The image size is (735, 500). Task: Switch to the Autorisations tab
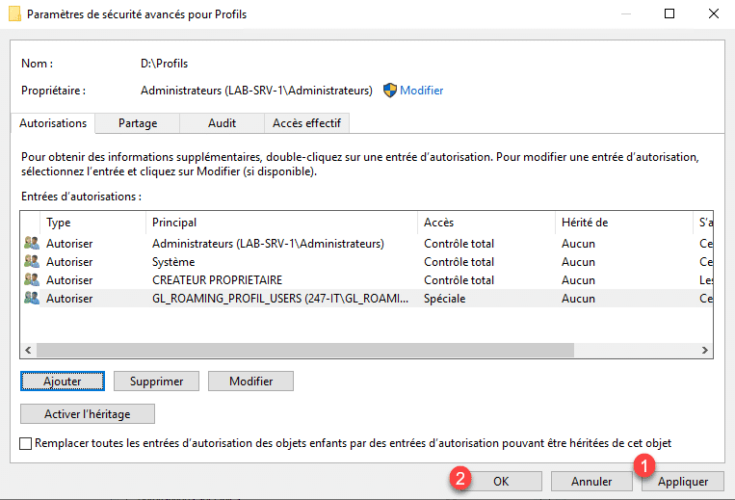tap(53, 123)
